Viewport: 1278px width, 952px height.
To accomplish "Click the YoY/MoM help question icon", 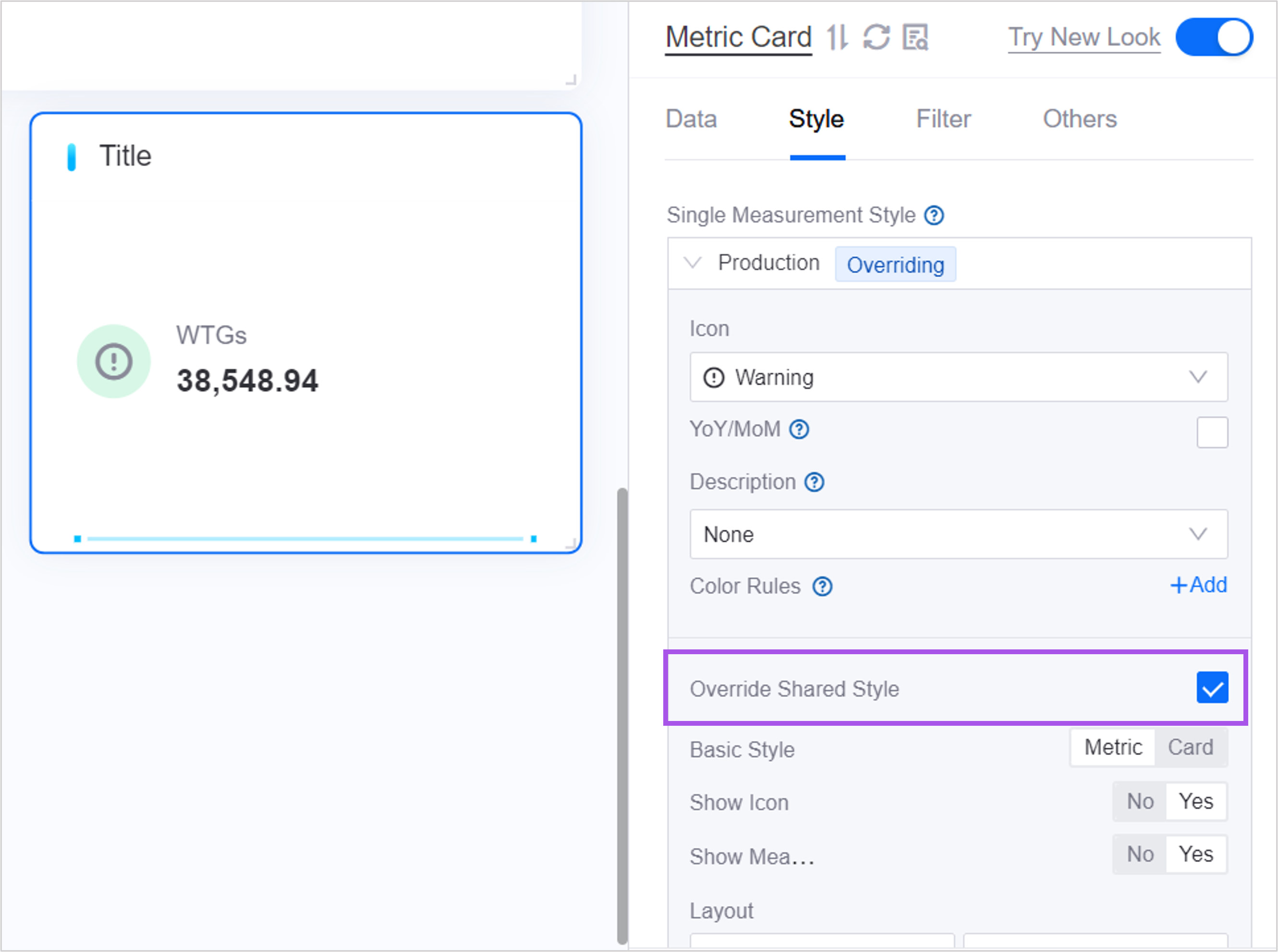I will 799,429.
